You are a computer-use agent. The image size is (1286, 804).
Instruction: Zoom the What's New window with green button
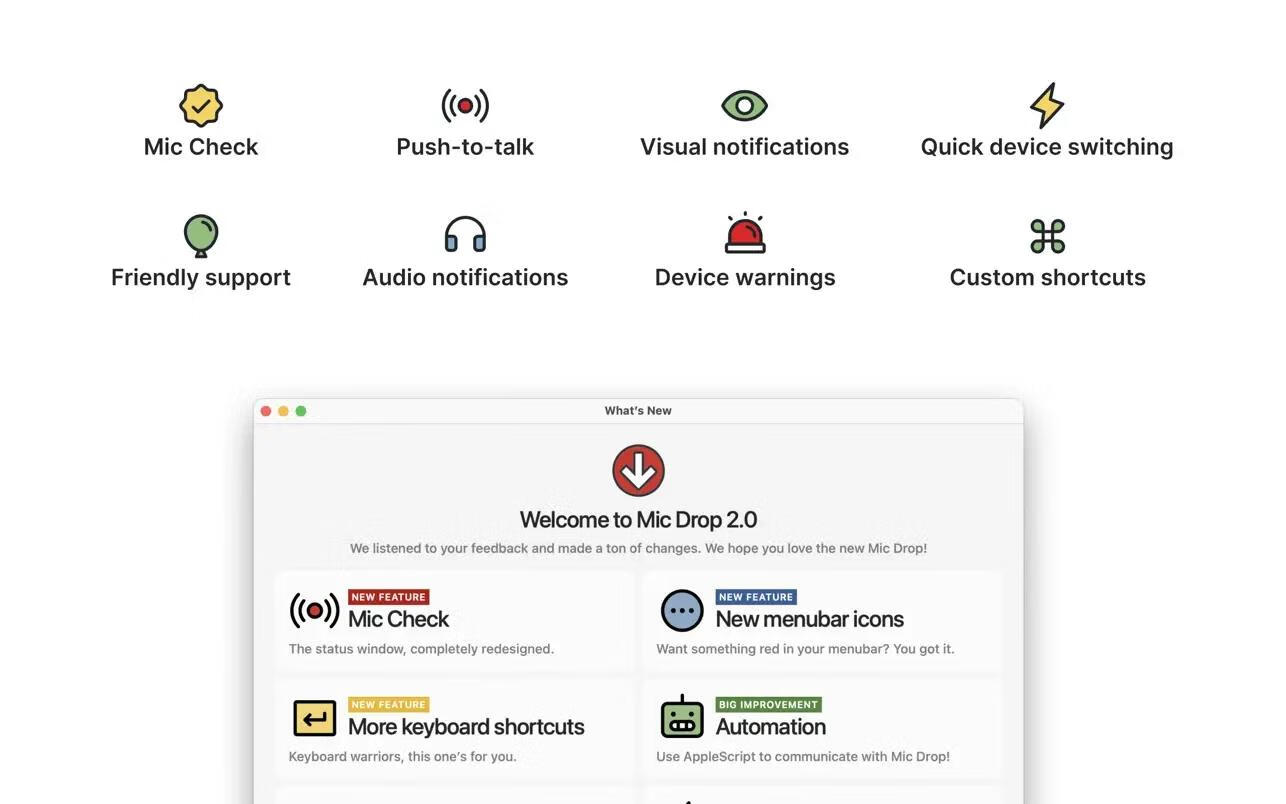(301, 411)
